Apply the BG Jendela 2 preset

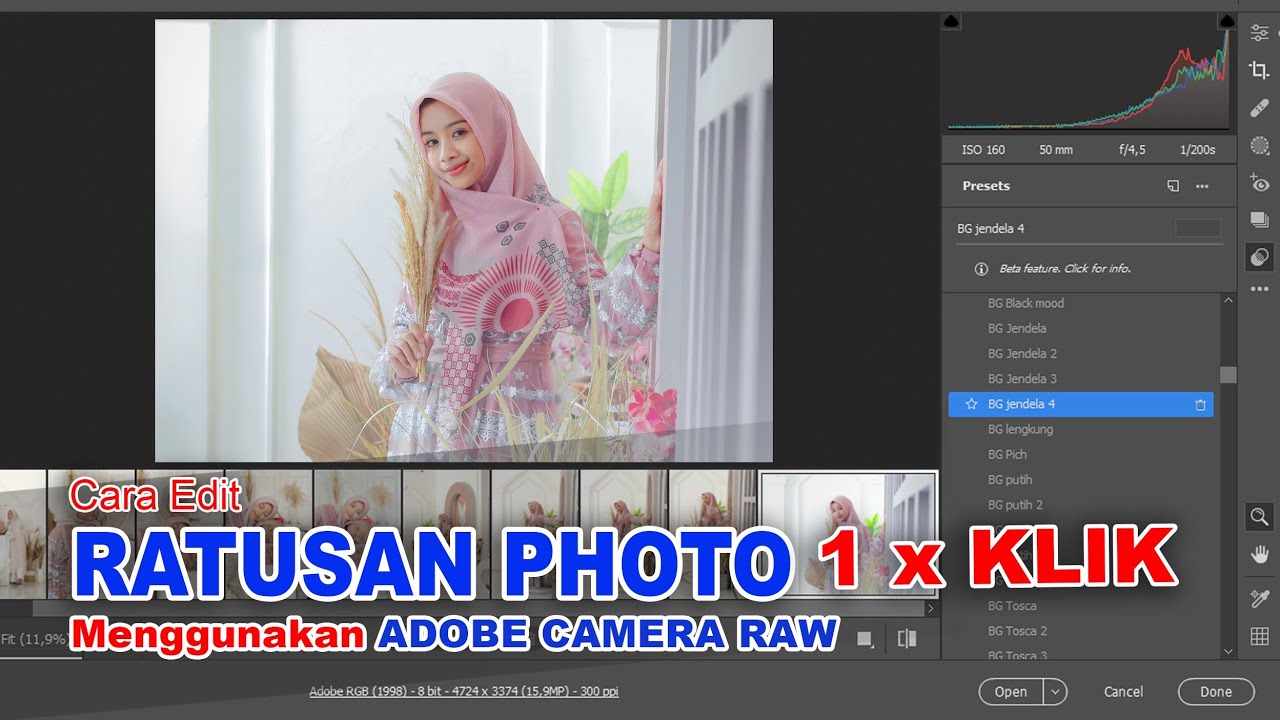1022,353
